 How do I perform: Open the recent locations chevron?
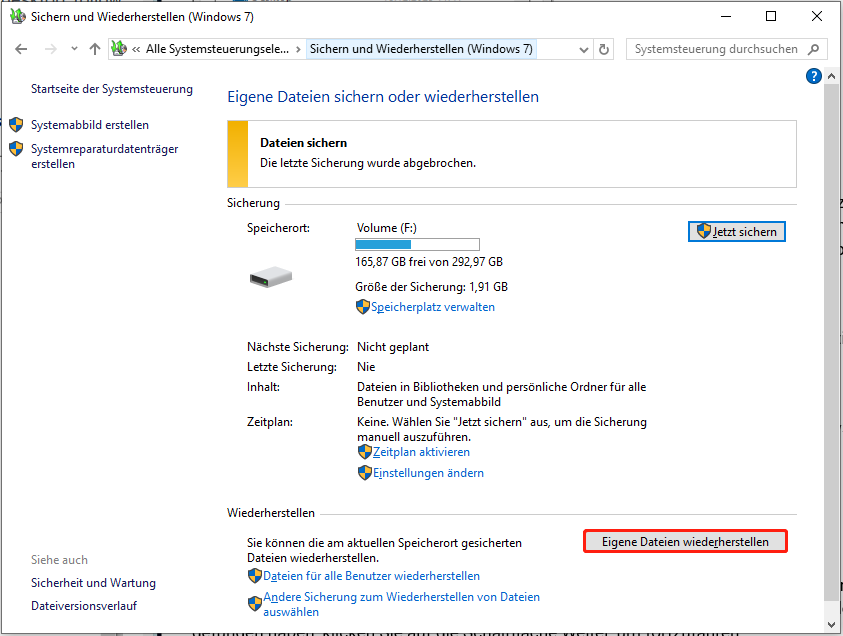click(x=74, y=49)
